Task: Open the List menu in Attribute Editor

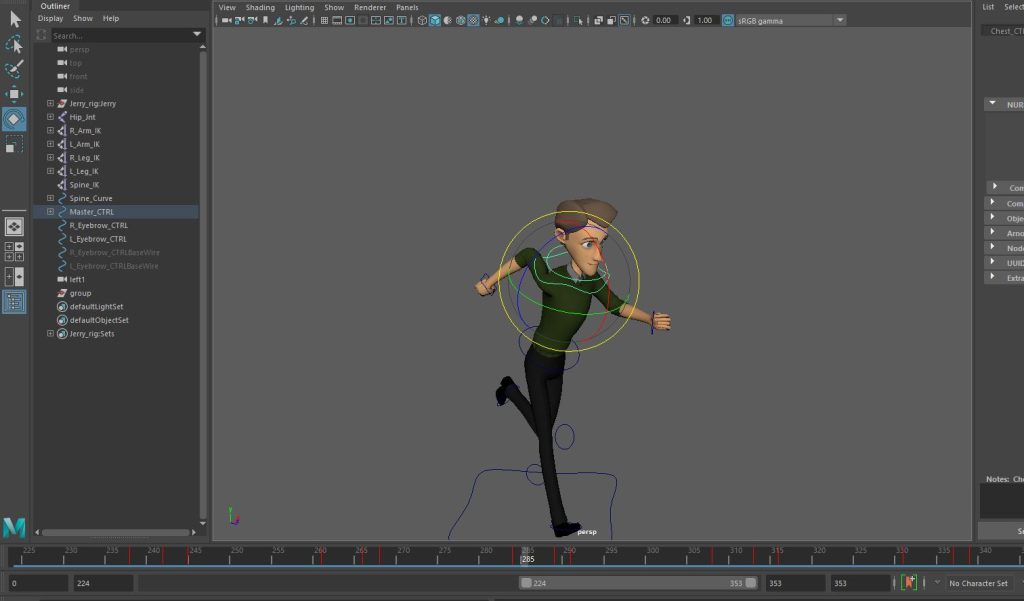Action: 988,7
